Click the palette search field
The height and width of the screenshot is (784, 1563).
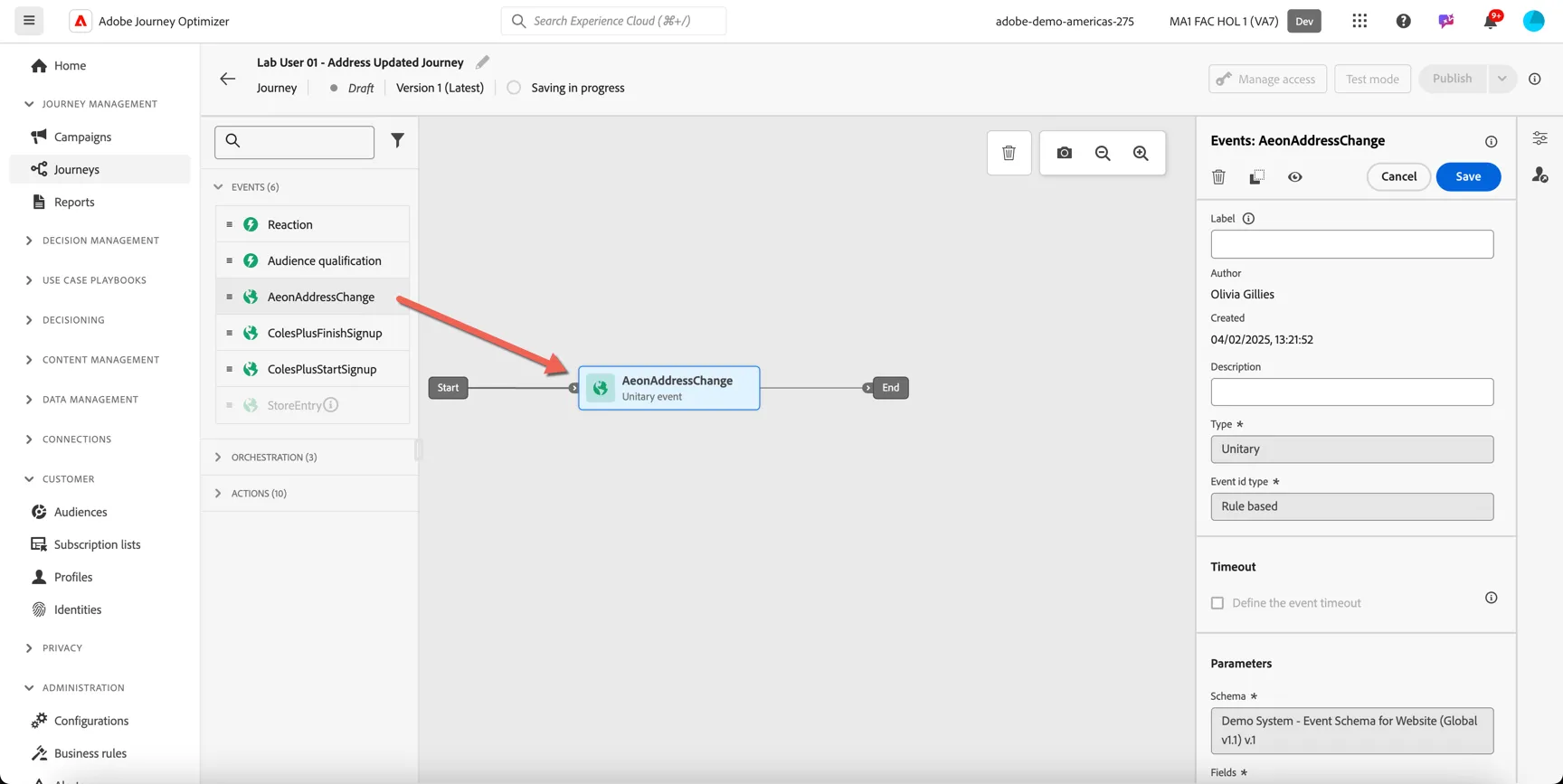[294, 142]
